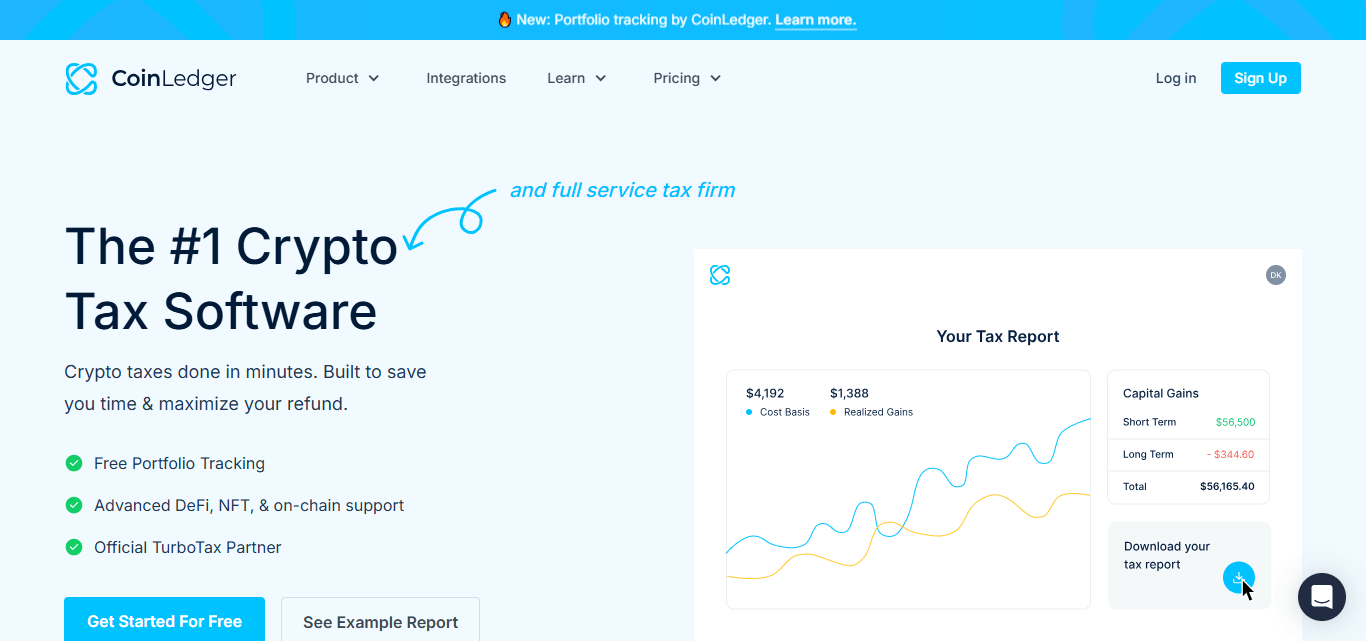Click the fire emoji in the announcement banner
This screenshot has width=1366, height=641.
click(x=505, y=19)
